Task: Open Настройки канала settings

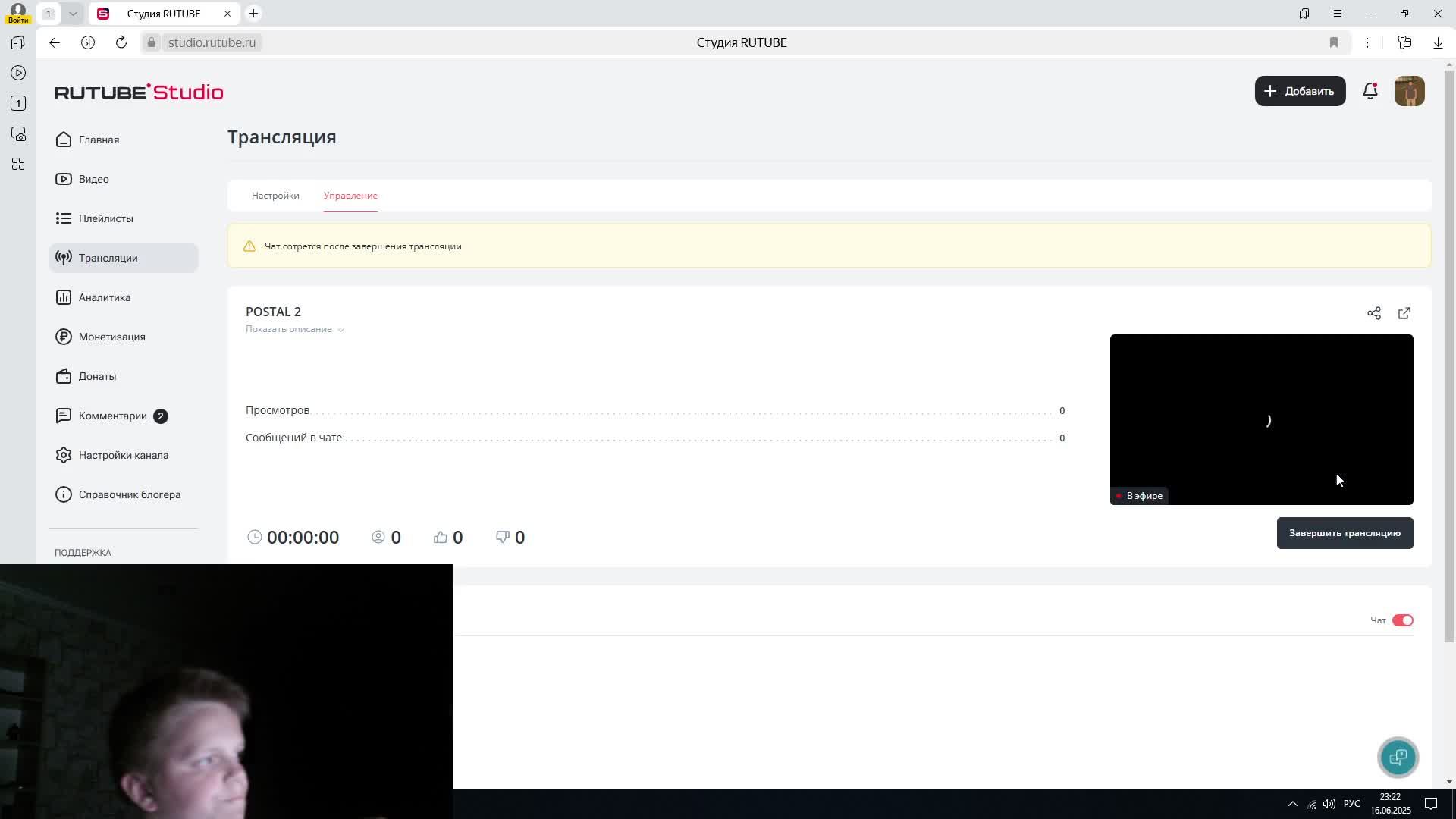Action: coord(123,455)
